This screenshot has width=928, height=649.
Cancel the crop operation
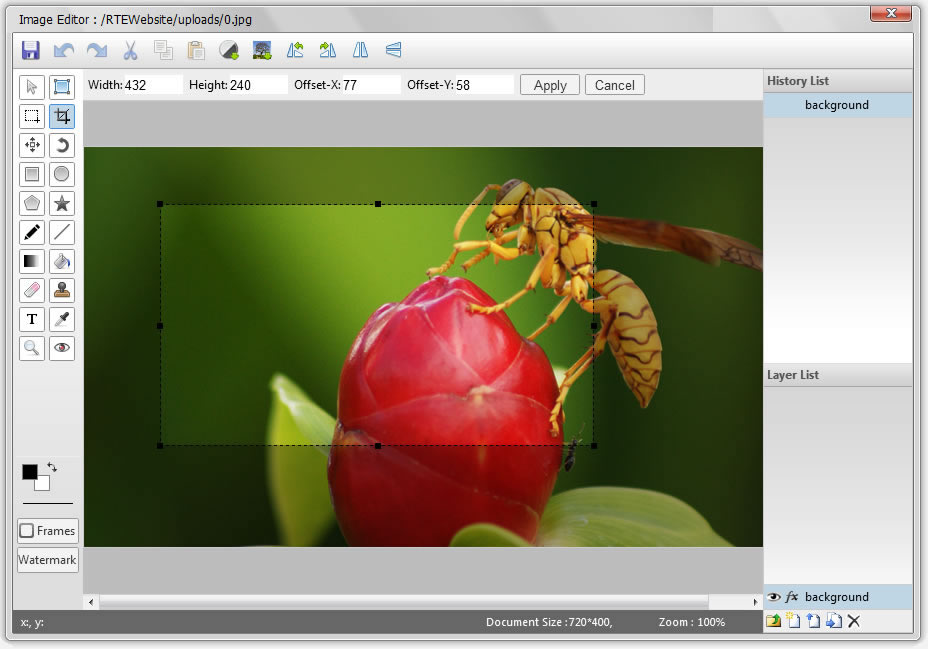[614, 85]
